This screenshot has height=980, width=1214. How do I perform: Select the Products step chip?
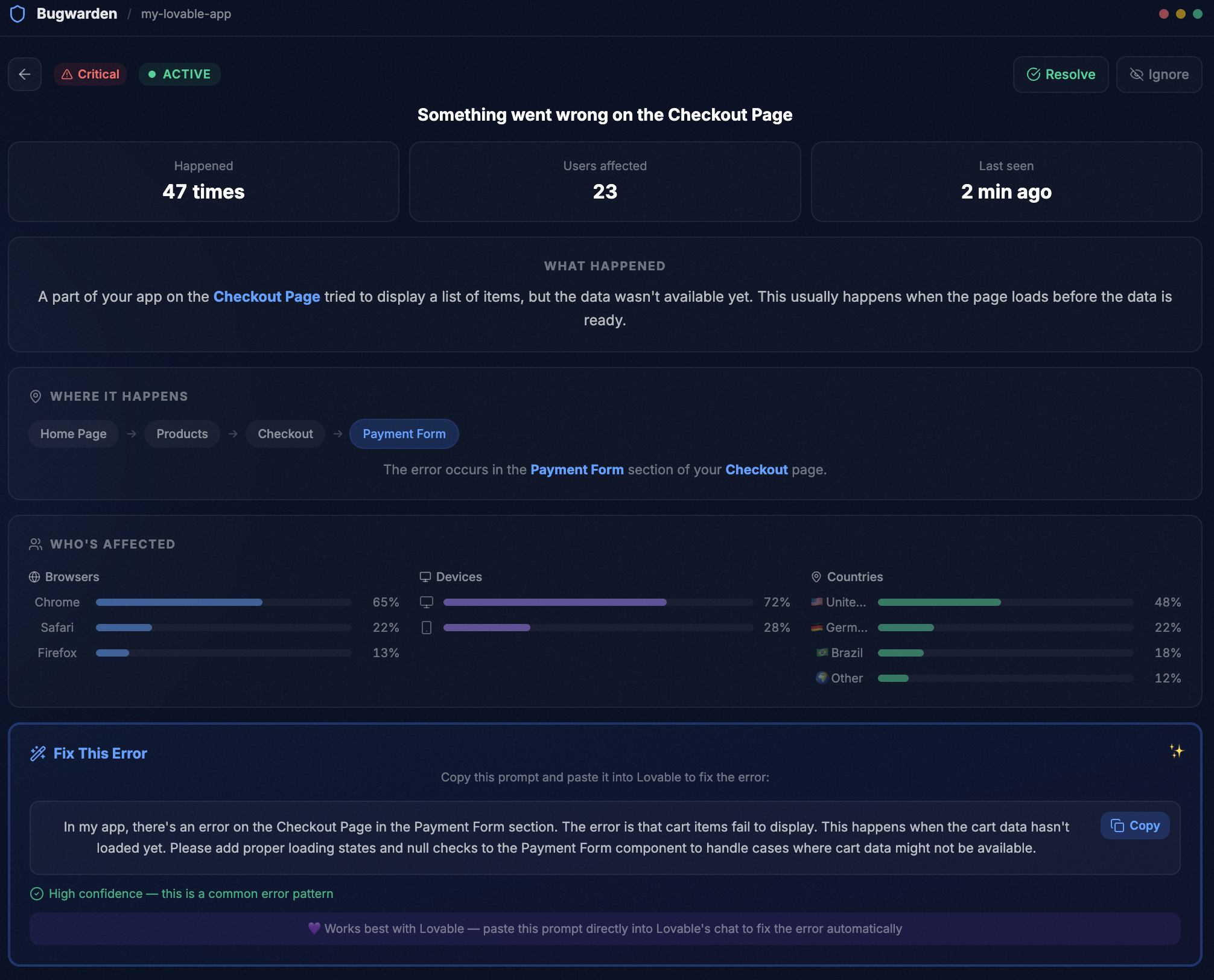tap(182, 434)
